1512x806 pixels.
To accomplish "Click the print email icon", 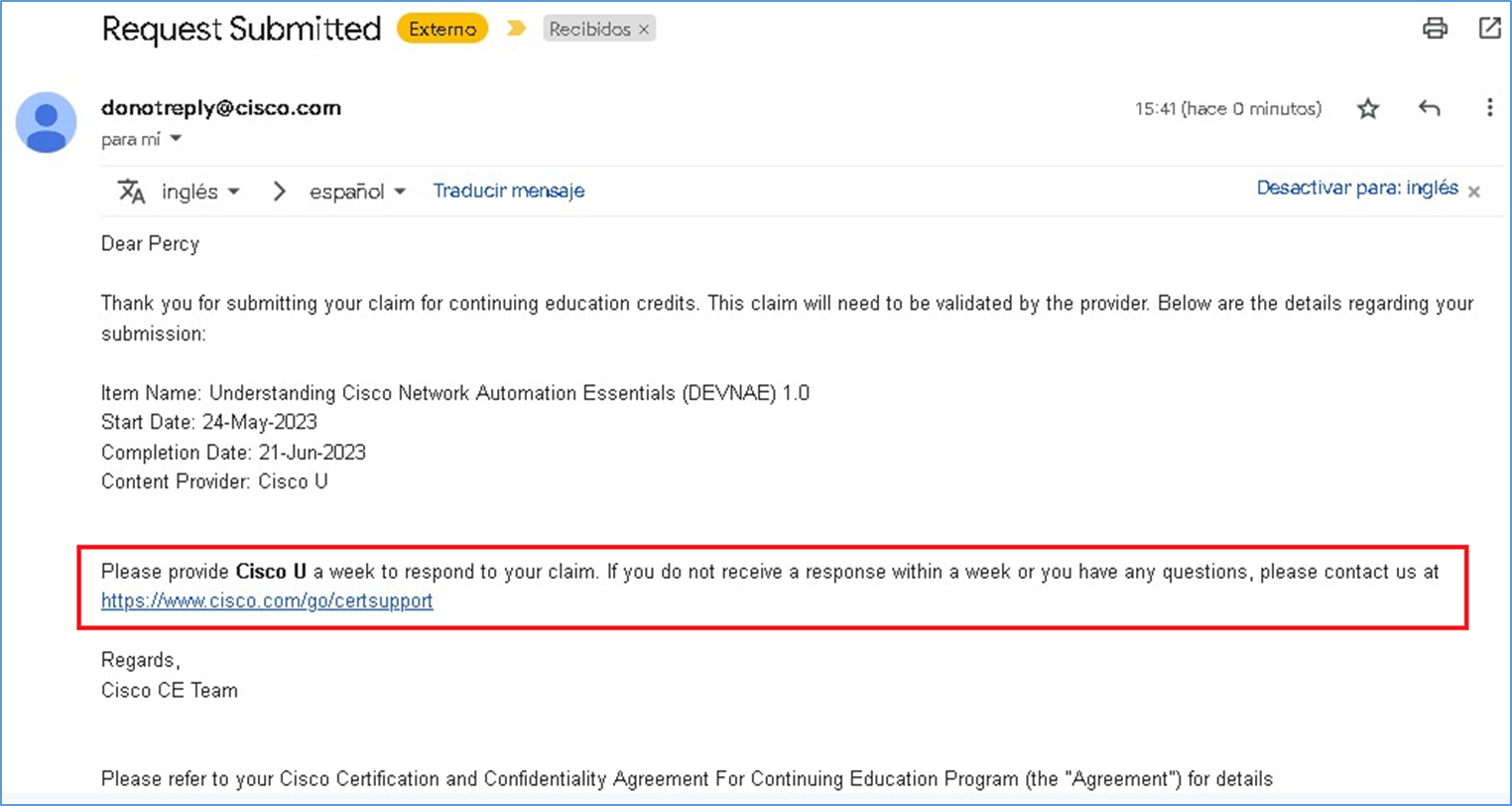I will (1435, 29).
